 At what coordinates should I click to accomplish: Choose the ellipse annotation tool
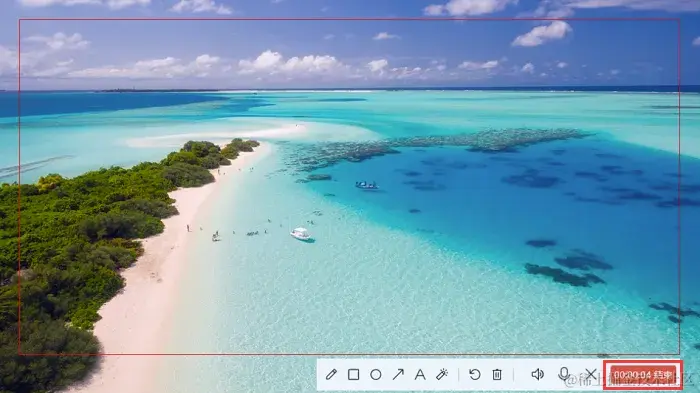[x=376, y=374]
